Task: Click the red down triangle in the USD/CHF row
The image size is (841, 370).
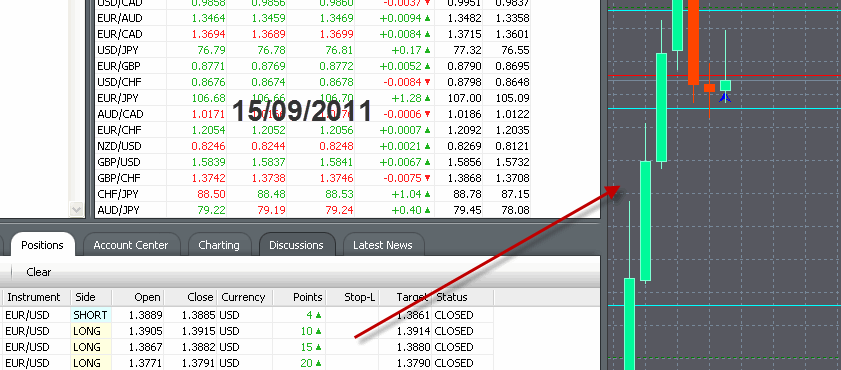Action: coord(427,82)
